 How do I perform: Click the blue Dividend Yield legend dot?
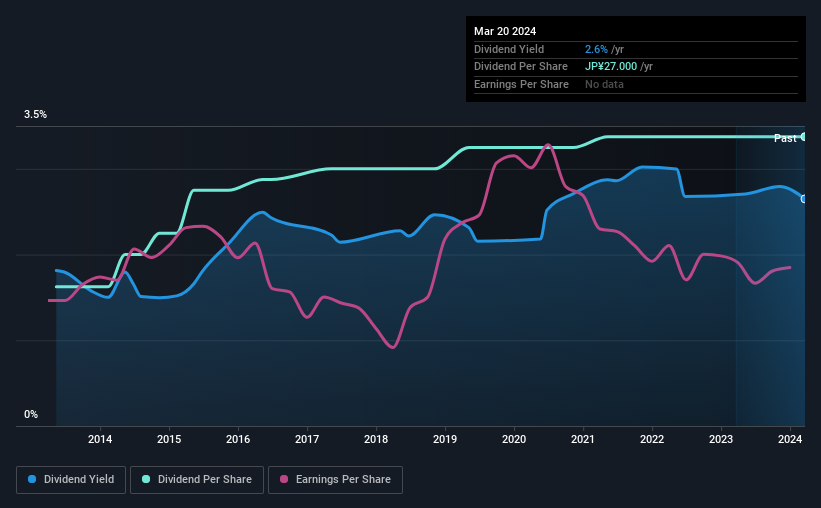coord(32,479)
